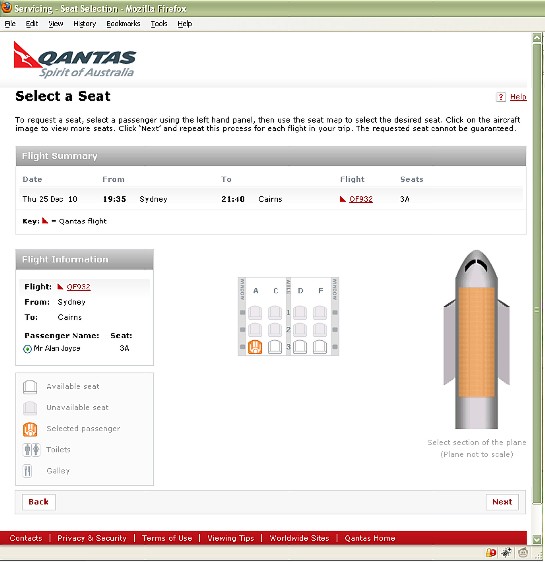Open the Tools menu
Screen dimensions: 545x562
159,24
